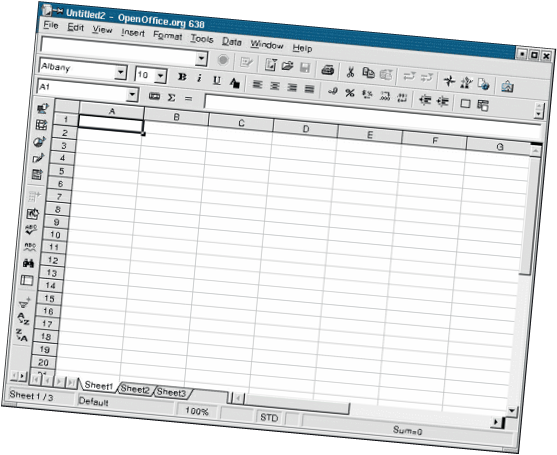Expand the A1 Name Box dropdown

click(132, 94)
